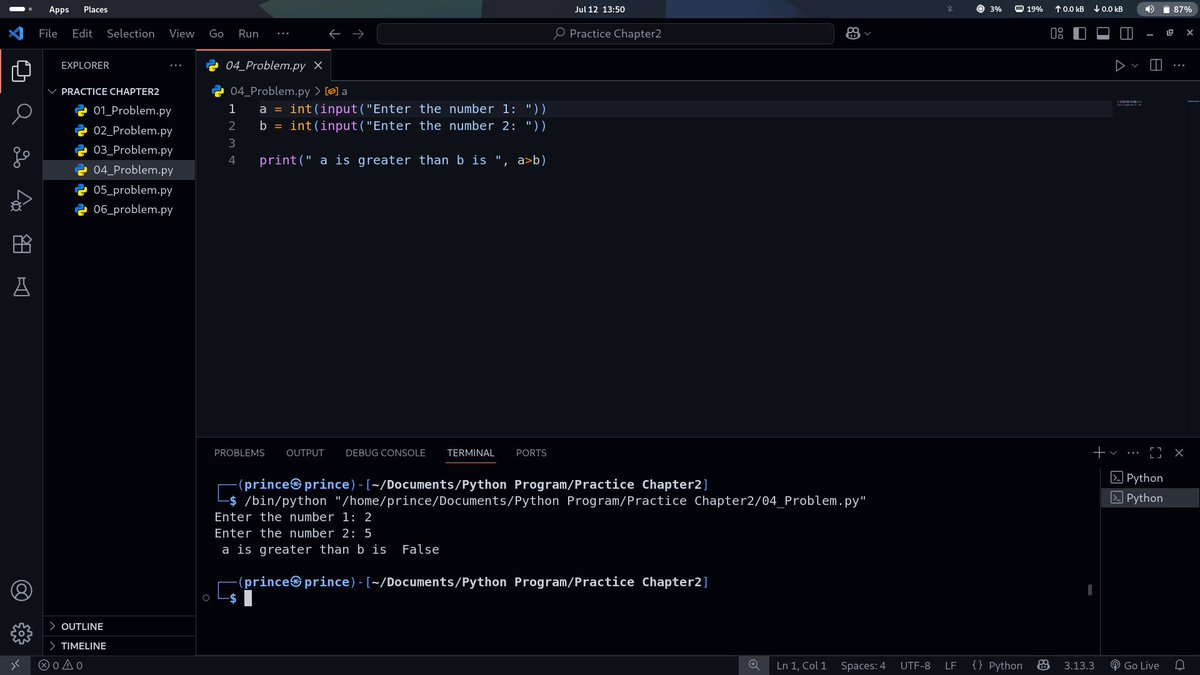
Task: Change indentation via Spaces: 4
Action: (x=863, y=665)
